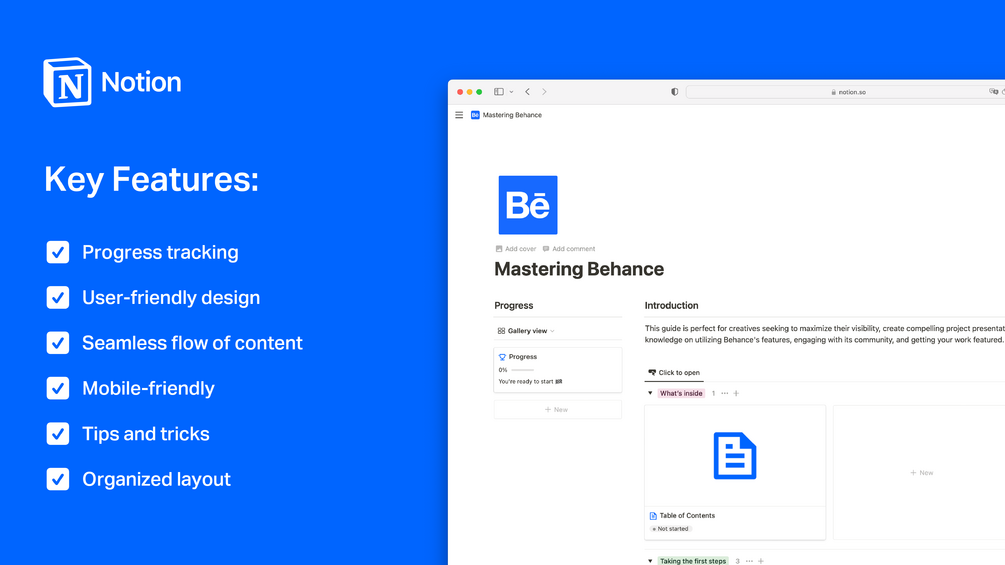Click the Key Features heading
Image resolution: width=1005 pixels, height=565 pixels.
pos(151,179)
